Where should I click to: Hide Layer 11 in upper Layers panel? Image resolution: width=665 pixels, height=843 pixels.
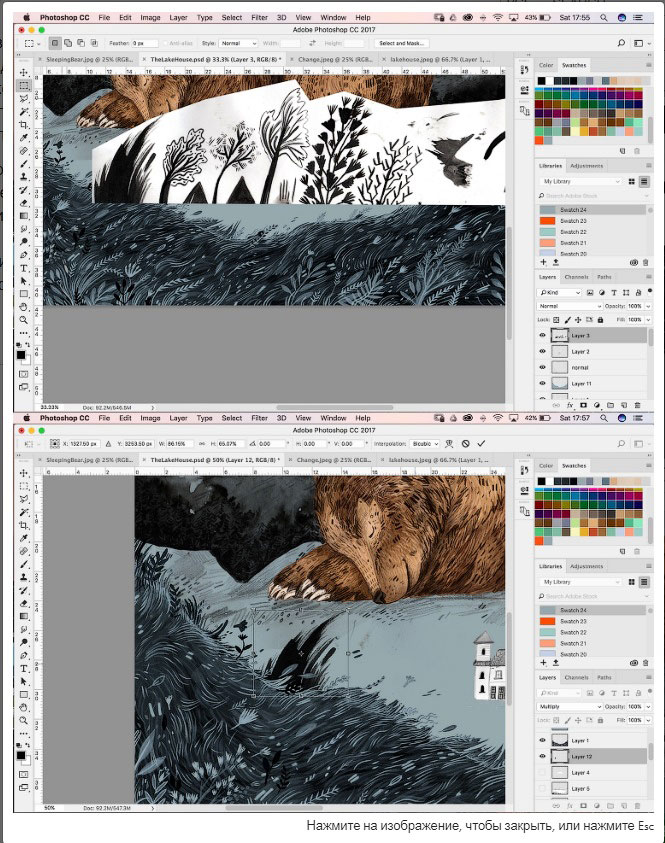(x=542, y=383)
